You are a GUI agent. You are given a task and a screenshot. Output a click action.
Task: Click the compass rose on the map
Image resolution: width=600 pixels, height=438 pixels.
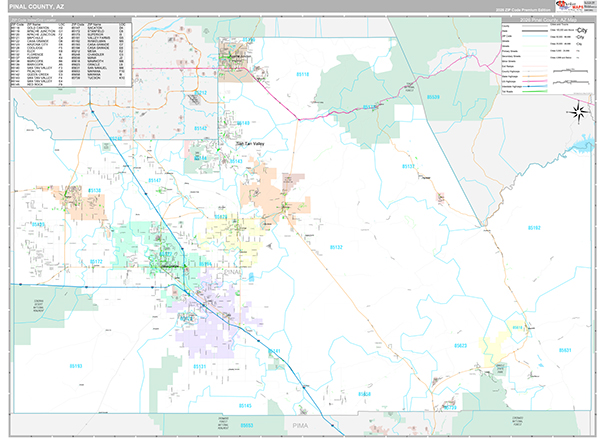[x=578, y=112]
